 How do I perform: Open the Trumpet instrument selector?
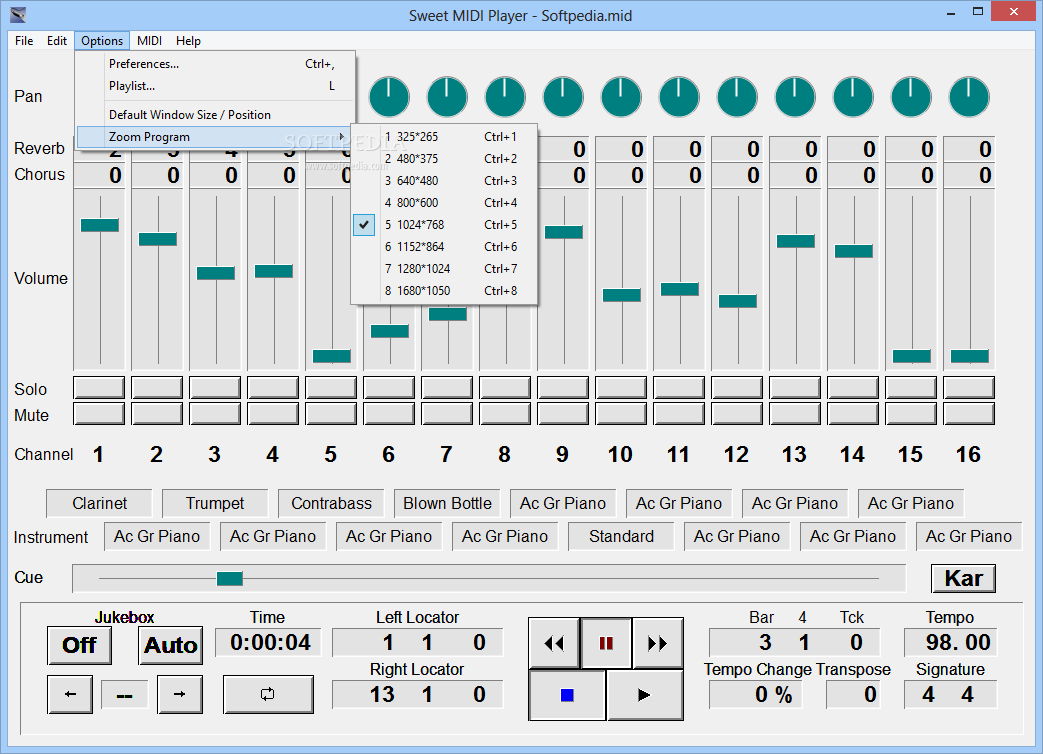point(215,503)
